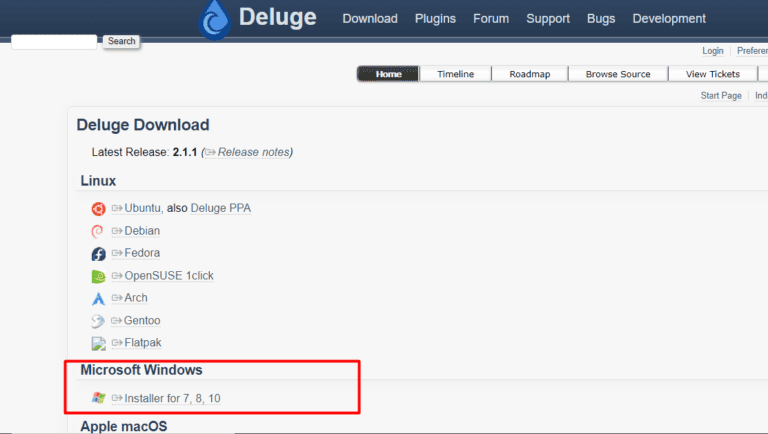Switch to the Roadmap tab
Viewport: 768px width, 434px height.
click(529, 74)
